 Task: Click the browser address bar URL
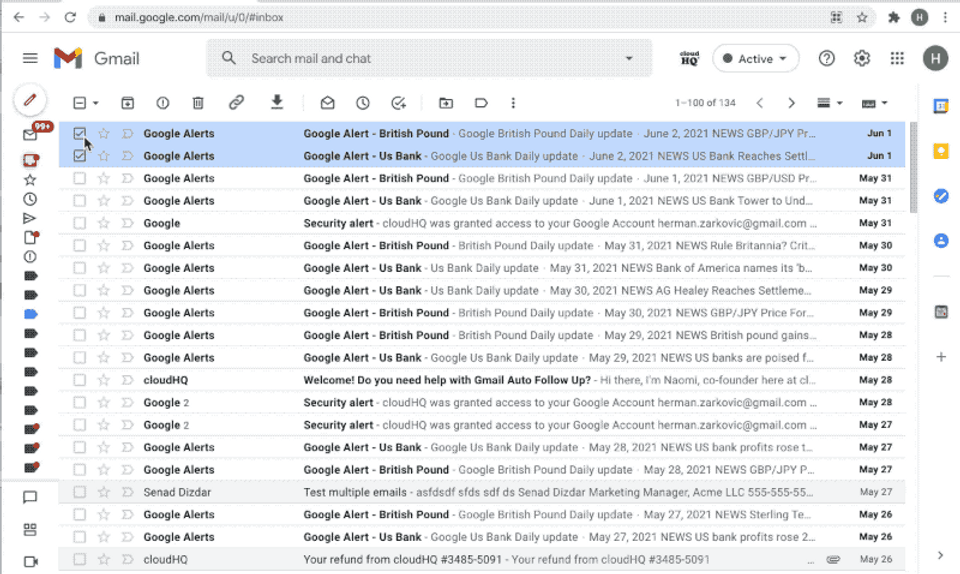pos(199,17)
